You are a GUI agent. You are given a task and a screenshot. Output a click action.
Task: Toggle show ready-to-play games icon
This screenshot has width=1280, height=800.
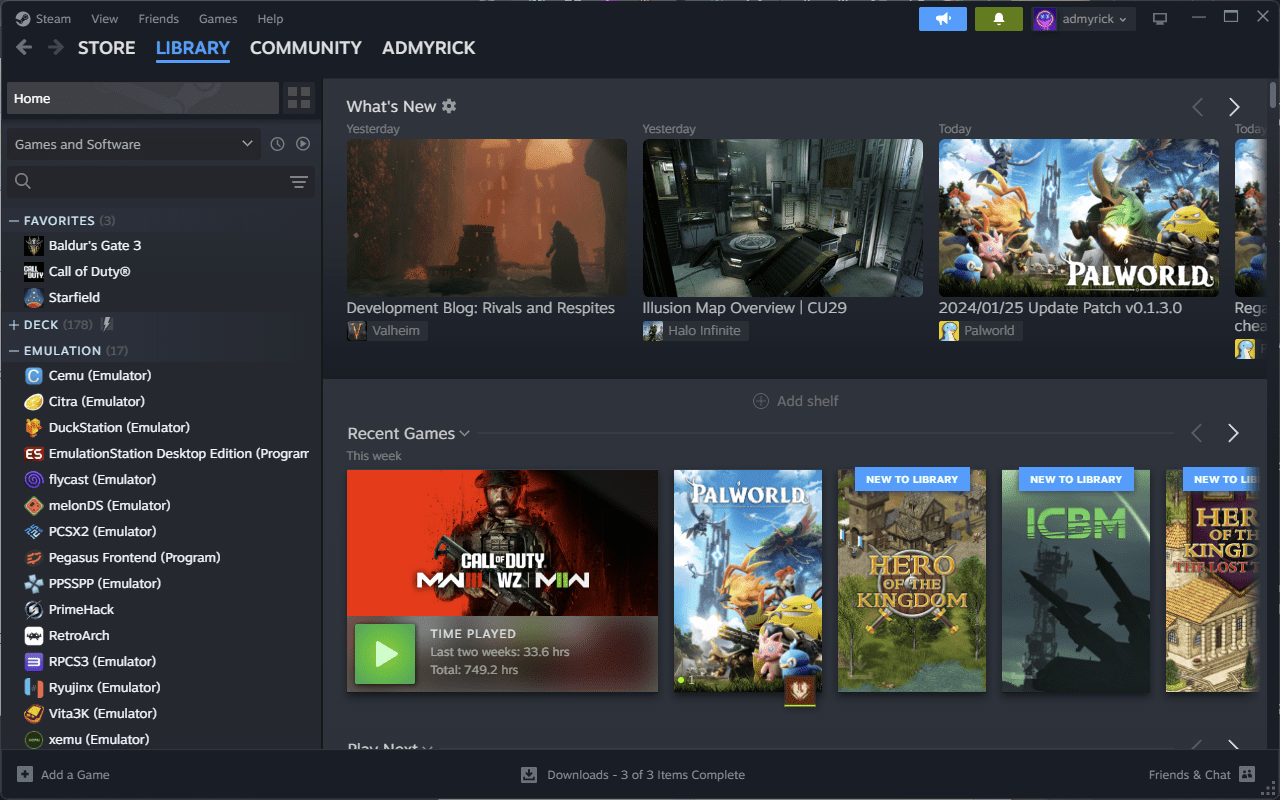303,144
